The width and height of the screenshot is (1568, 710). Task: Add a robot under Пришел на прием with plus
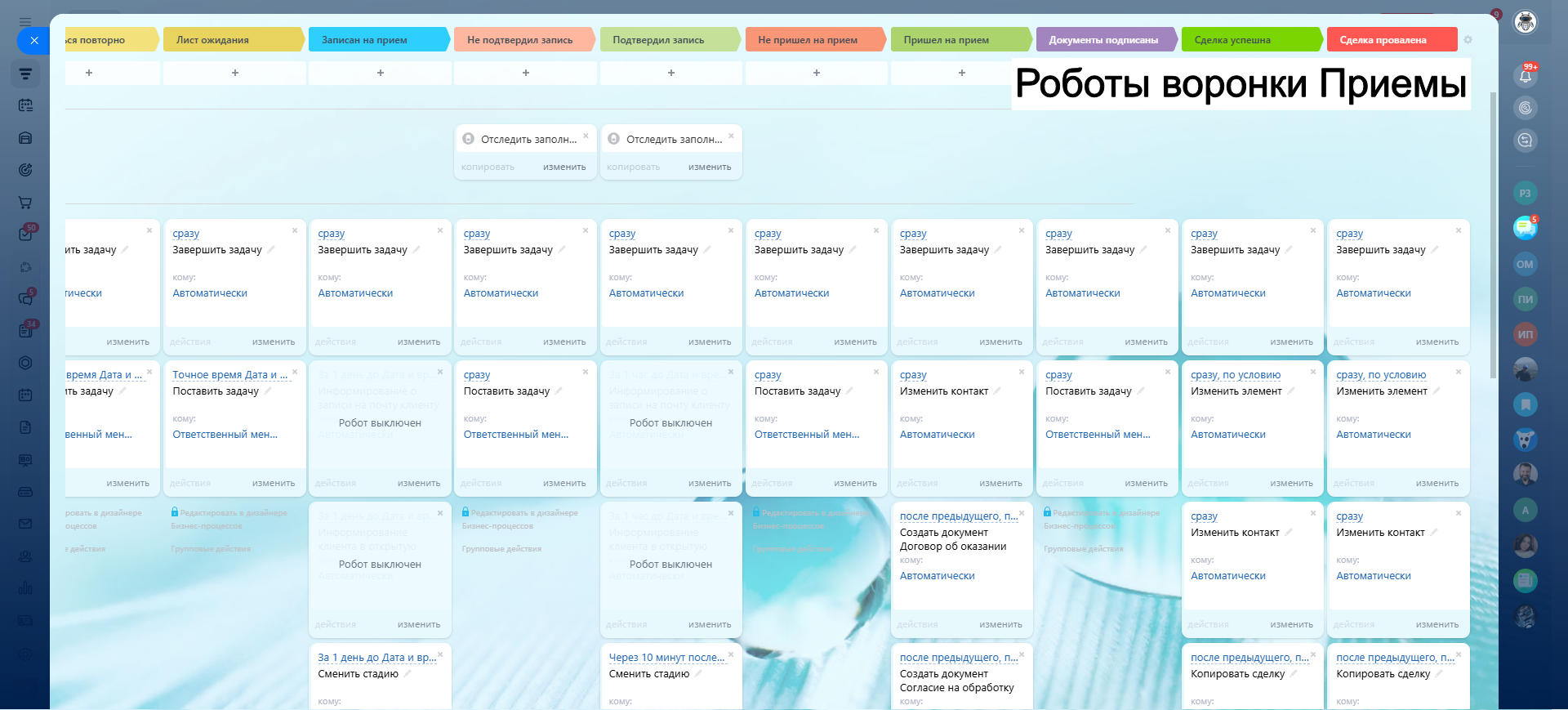962,73
